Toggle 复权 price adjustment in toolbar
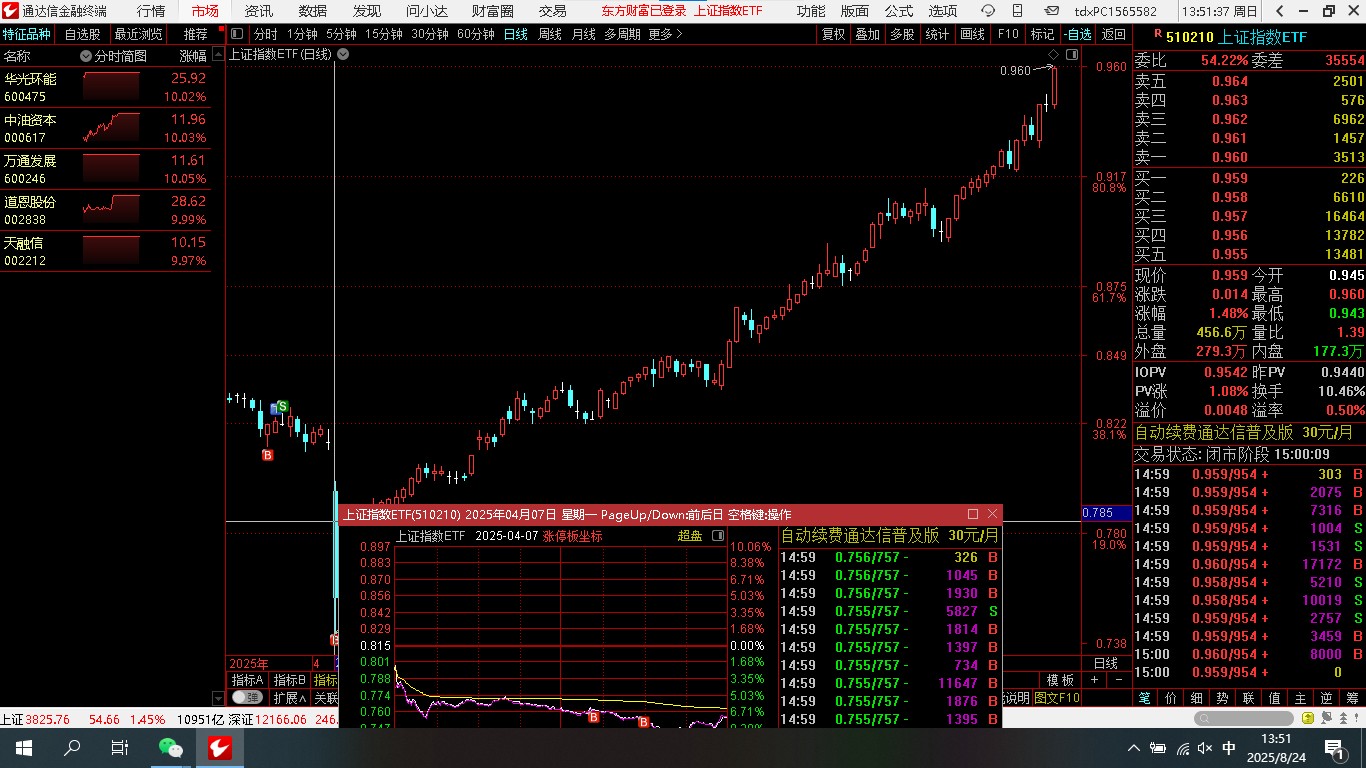The height and width of the screenshot is (768, 1366). [x=833, y=34]
